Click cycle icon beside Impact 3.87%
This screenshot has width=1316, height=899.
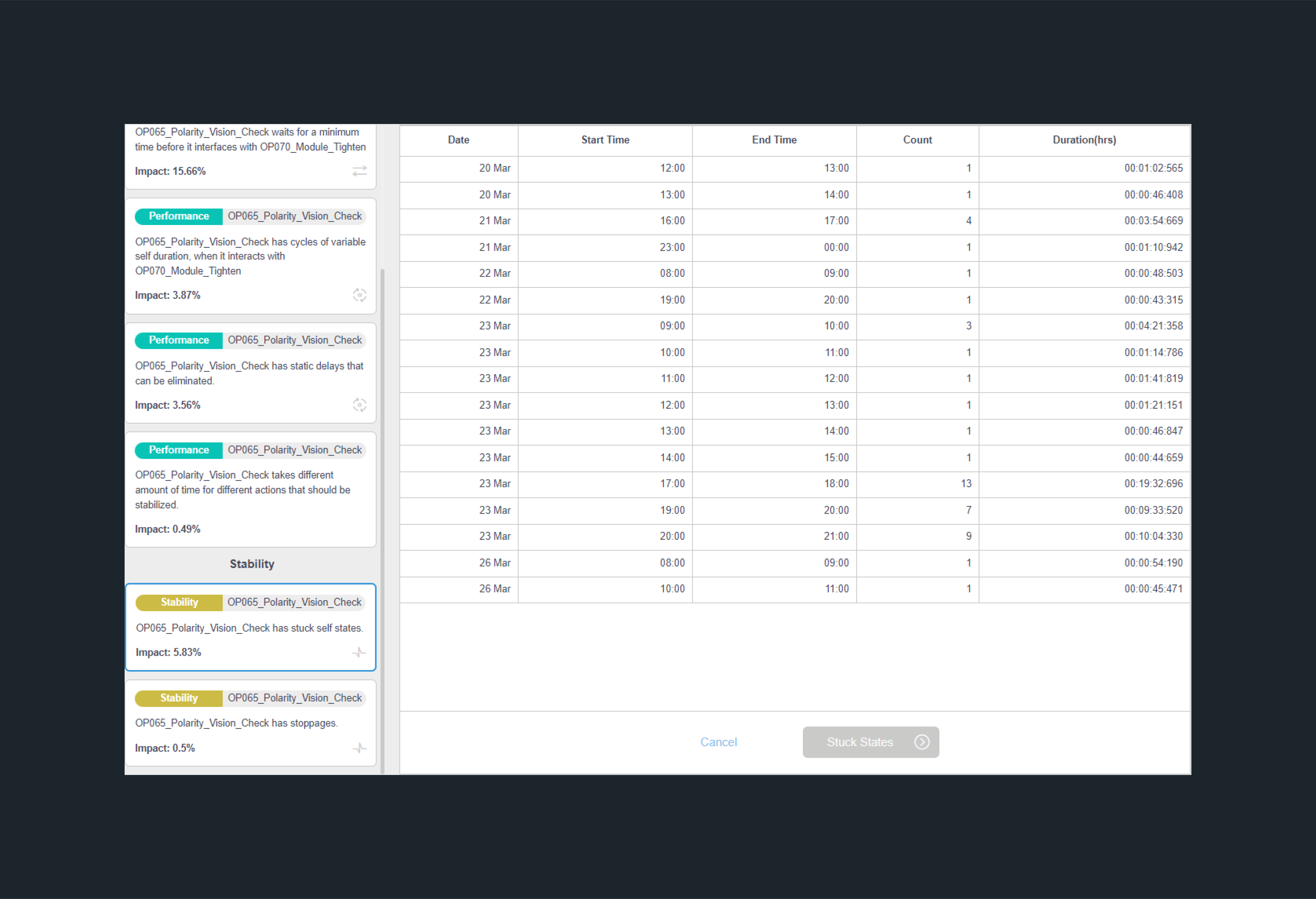point(360,295)
